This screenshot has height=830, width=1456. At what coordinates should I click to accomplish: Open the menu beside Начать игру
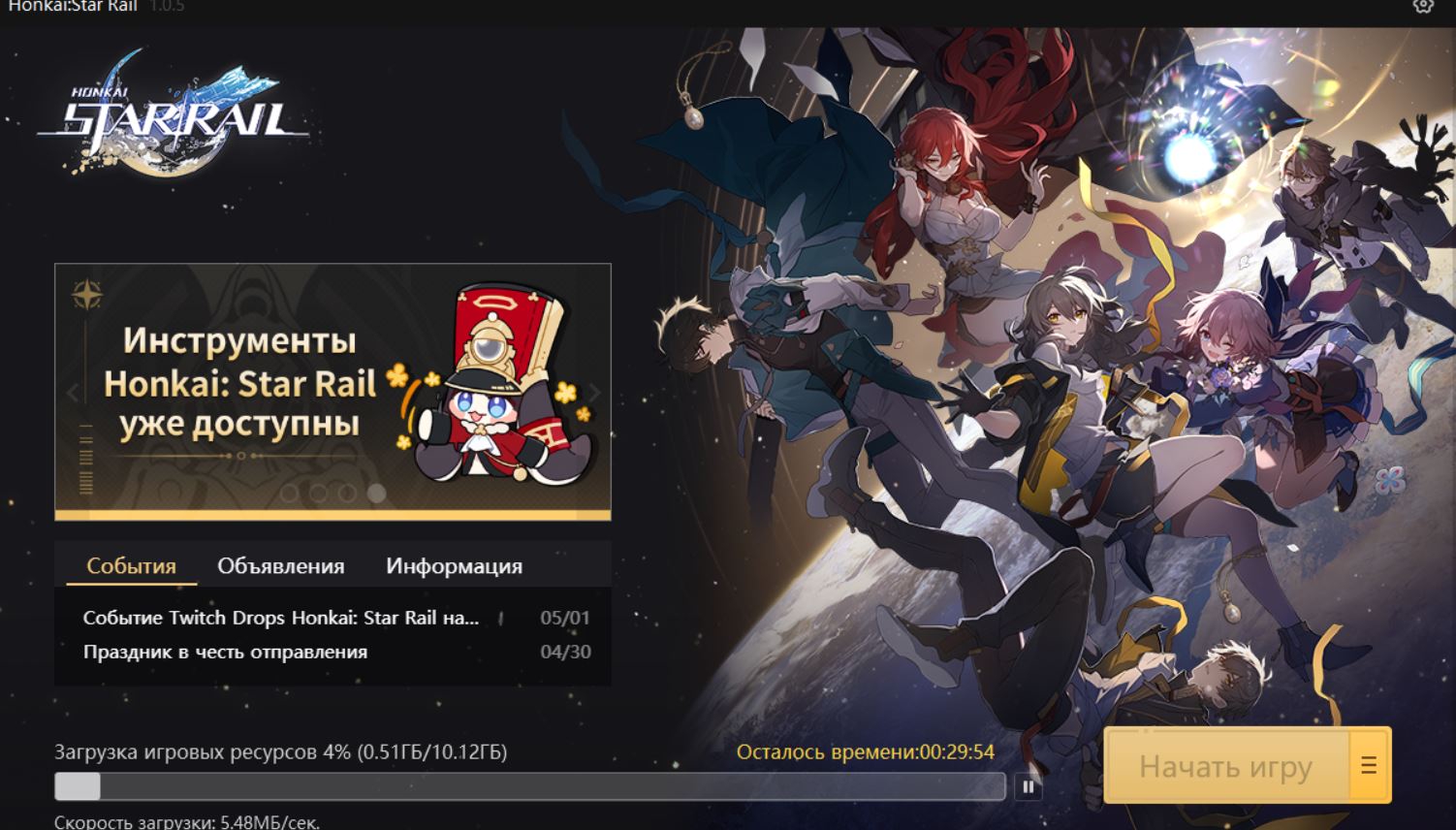pos(1369,766)
